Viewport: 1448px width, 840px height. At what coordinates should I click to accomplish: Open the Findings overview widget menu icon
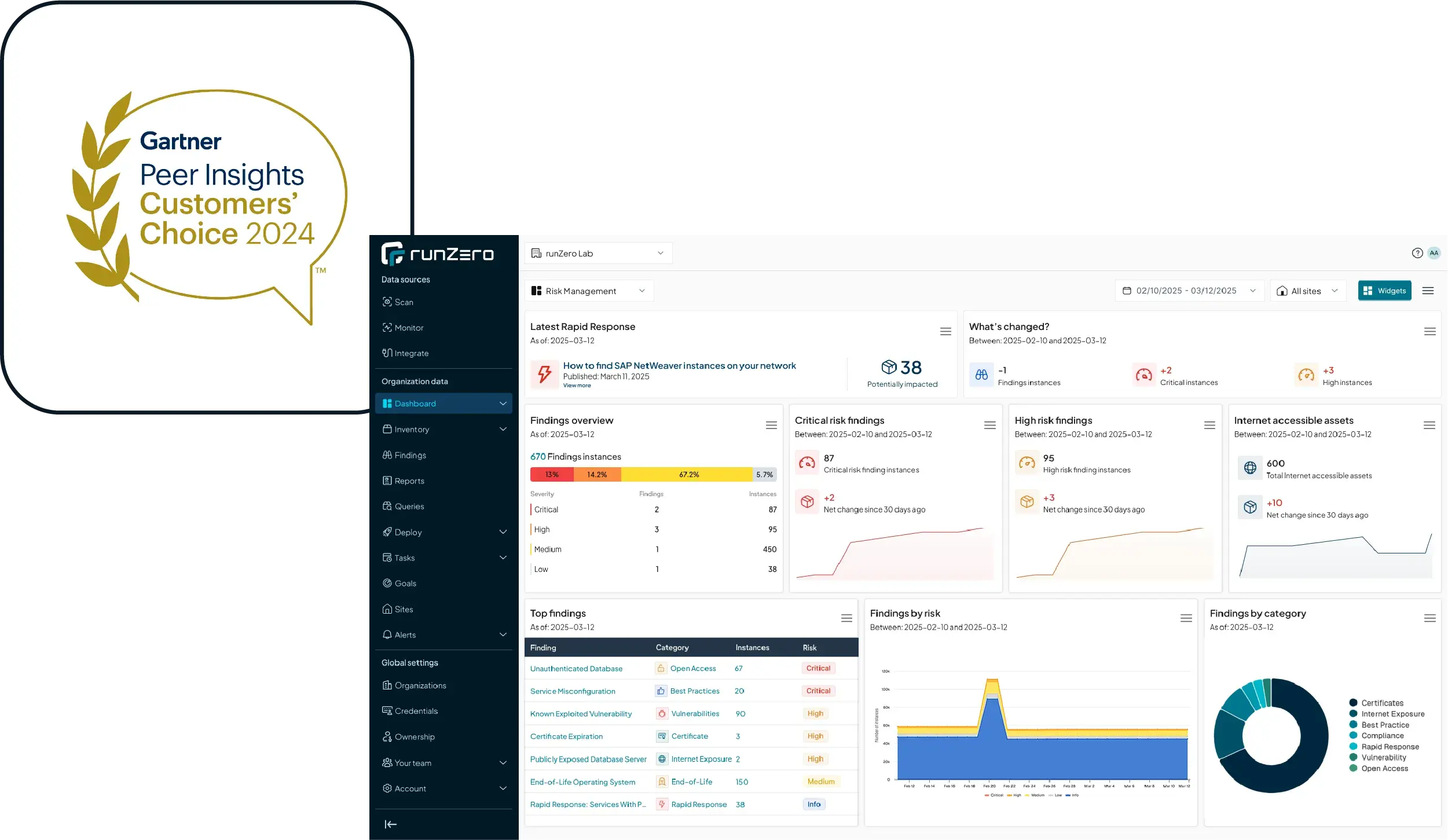pyautogui.click(x=771, y=425)
